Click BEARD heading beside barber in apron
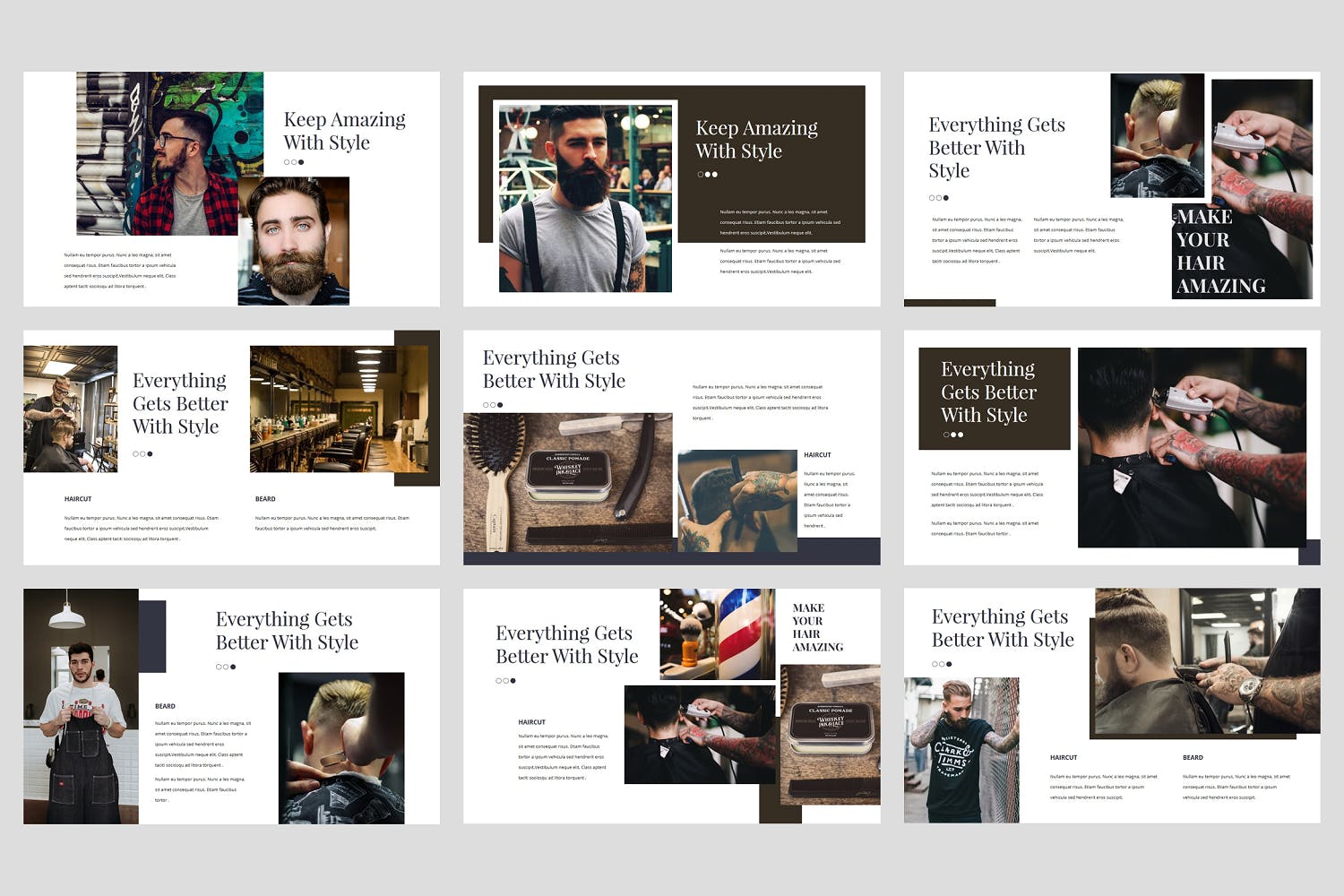Screen dimensions: 1344x896 [x=165, y=706]
